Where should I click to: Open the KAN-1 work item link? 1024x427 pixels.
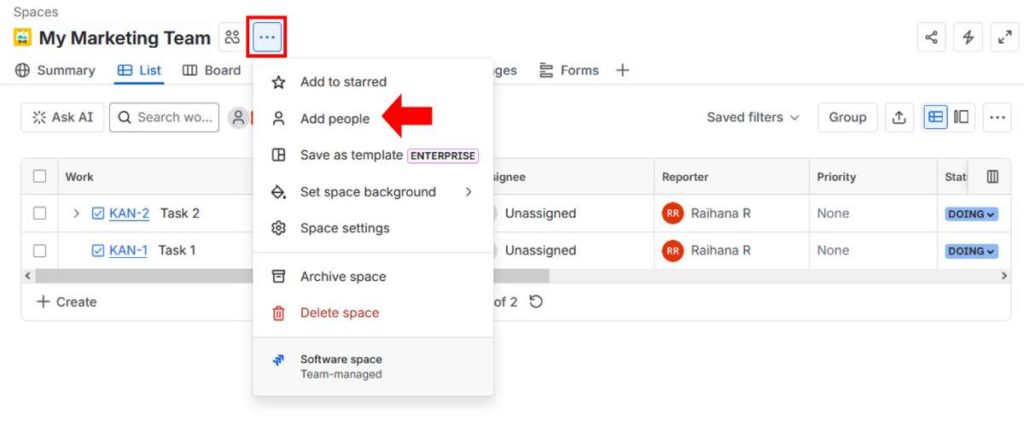pyautogui.click(x=128, y=250)
